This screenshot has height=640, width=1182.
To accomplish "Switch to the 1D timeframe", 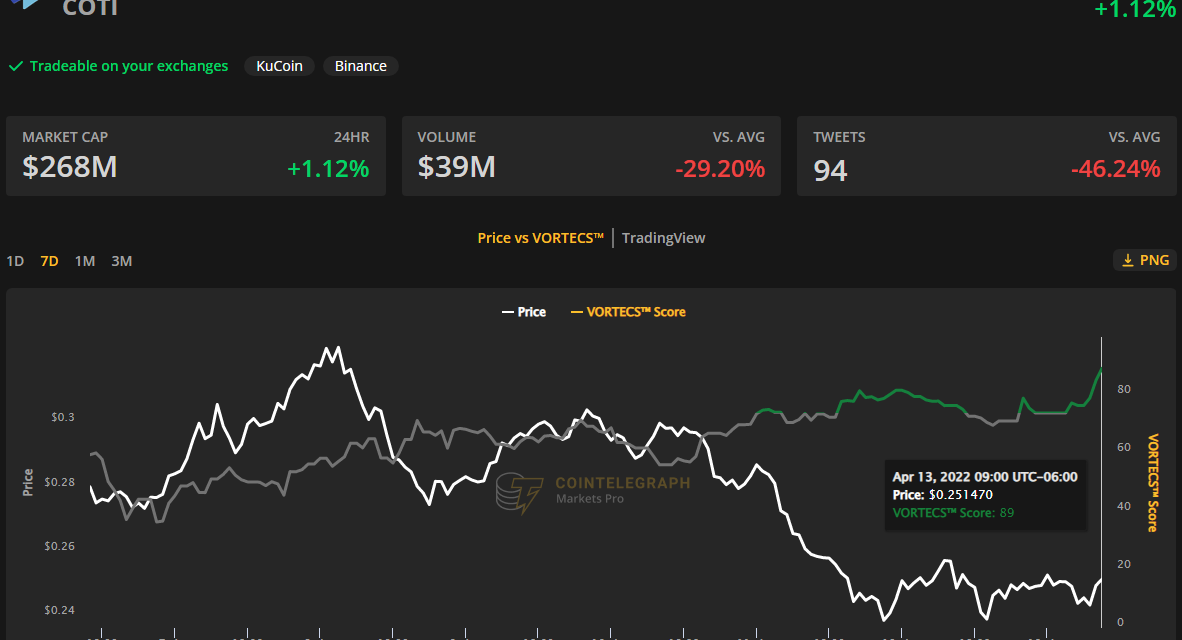I will [x=15, y=260].
